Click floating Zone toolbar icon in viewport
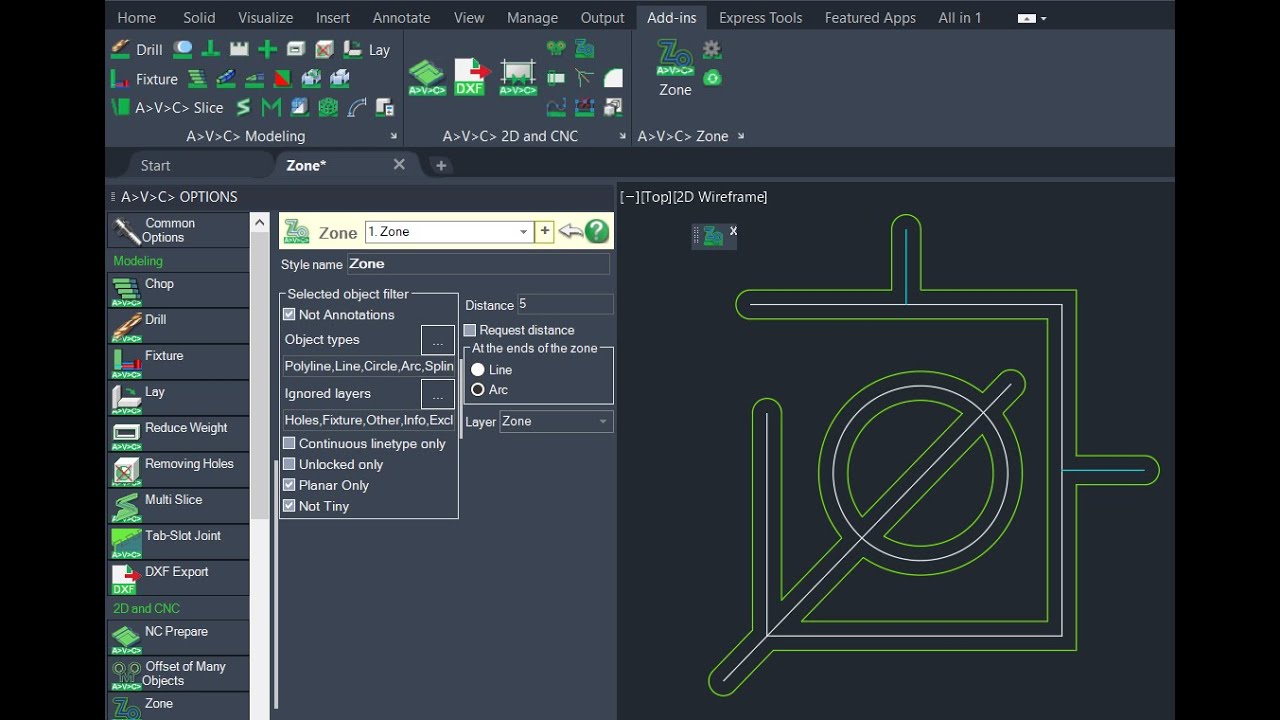Viewport: 1280px width, 720px height. point(713,236)
